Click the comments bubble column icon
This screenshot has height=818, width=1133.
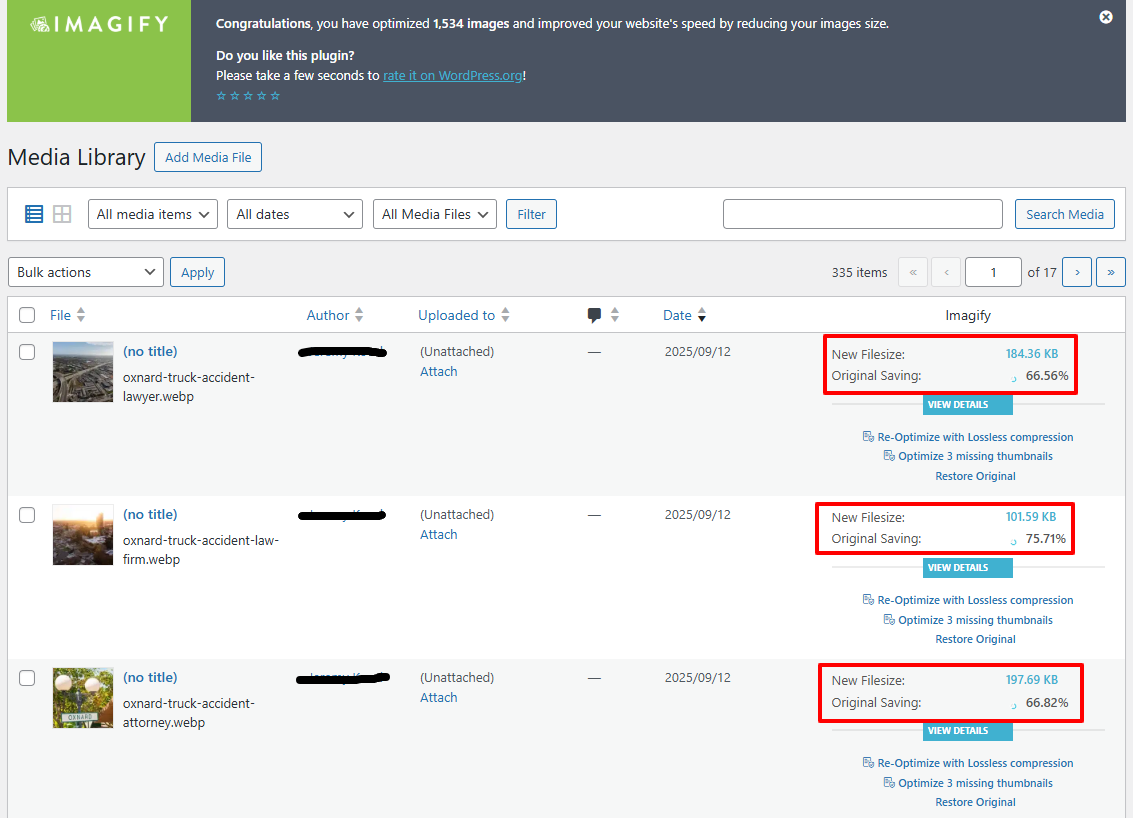(594, 315)
